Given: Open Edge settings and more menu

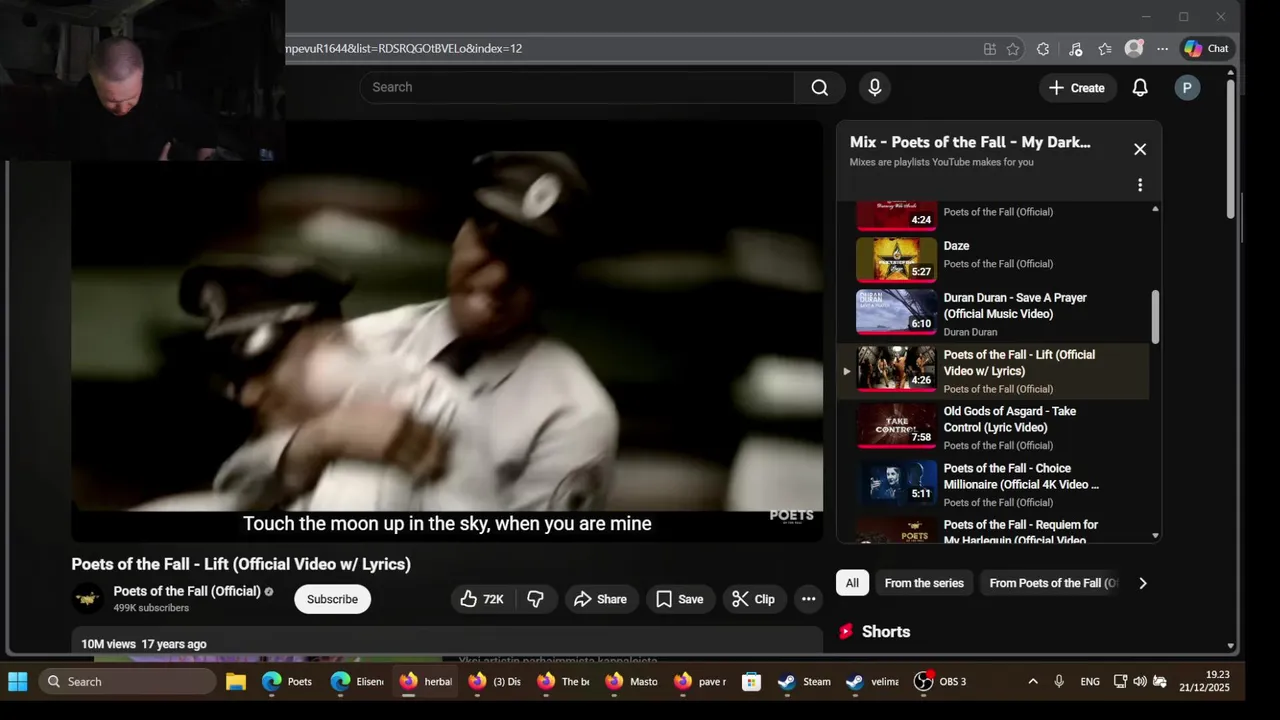Looking at the screenshot, I should (x=1162, y=48).
